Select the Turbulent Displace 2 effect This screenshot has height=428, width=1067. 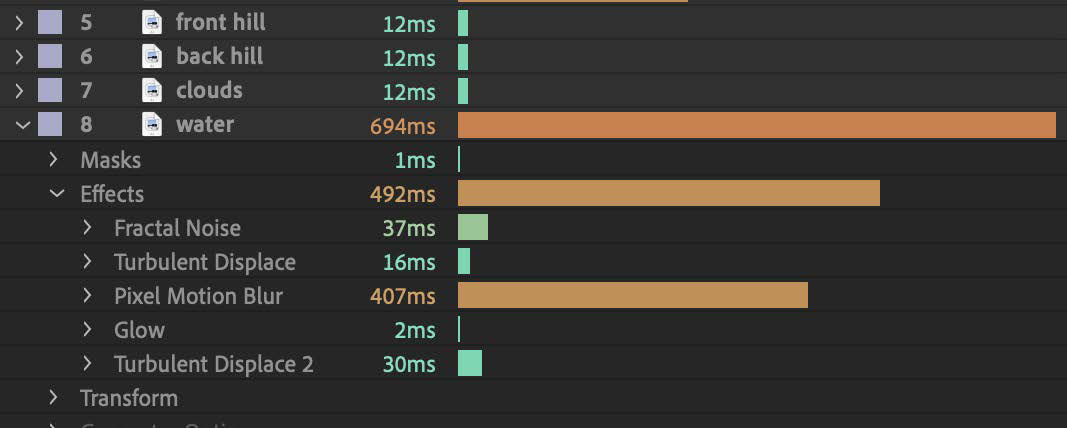click(x=213, y=364)
